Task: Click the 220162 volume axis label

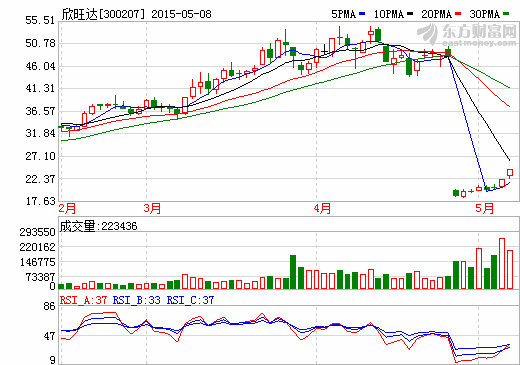Action: 37,247
